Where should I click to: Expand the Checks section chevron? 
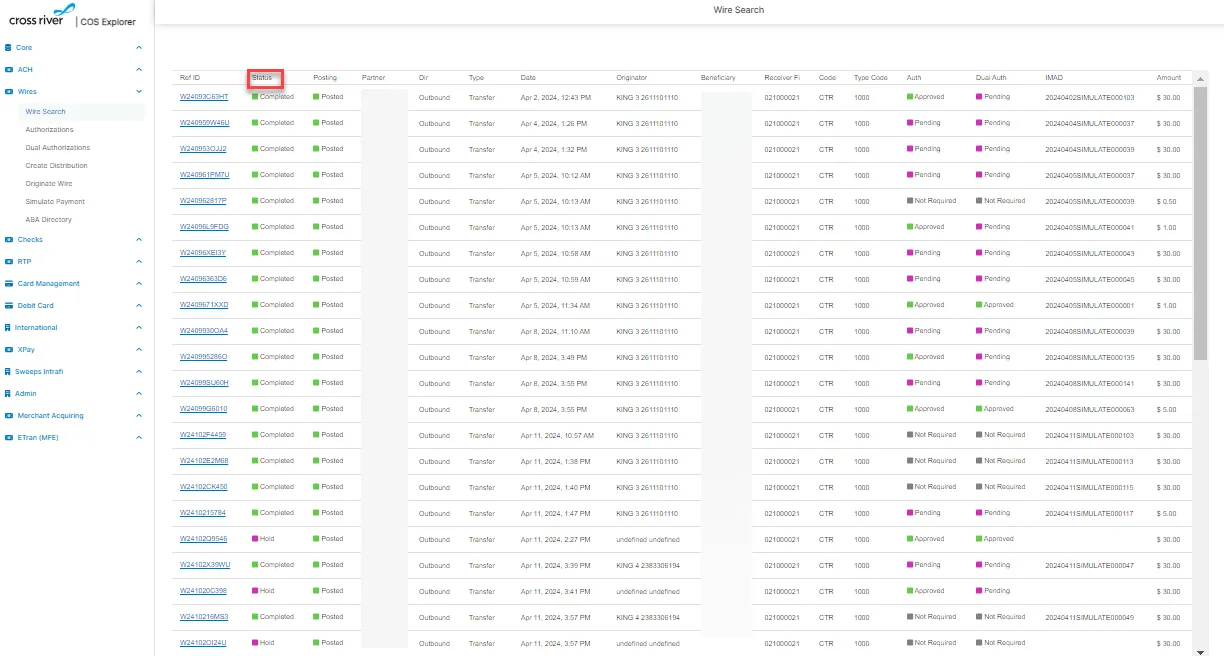coord(139,239)
